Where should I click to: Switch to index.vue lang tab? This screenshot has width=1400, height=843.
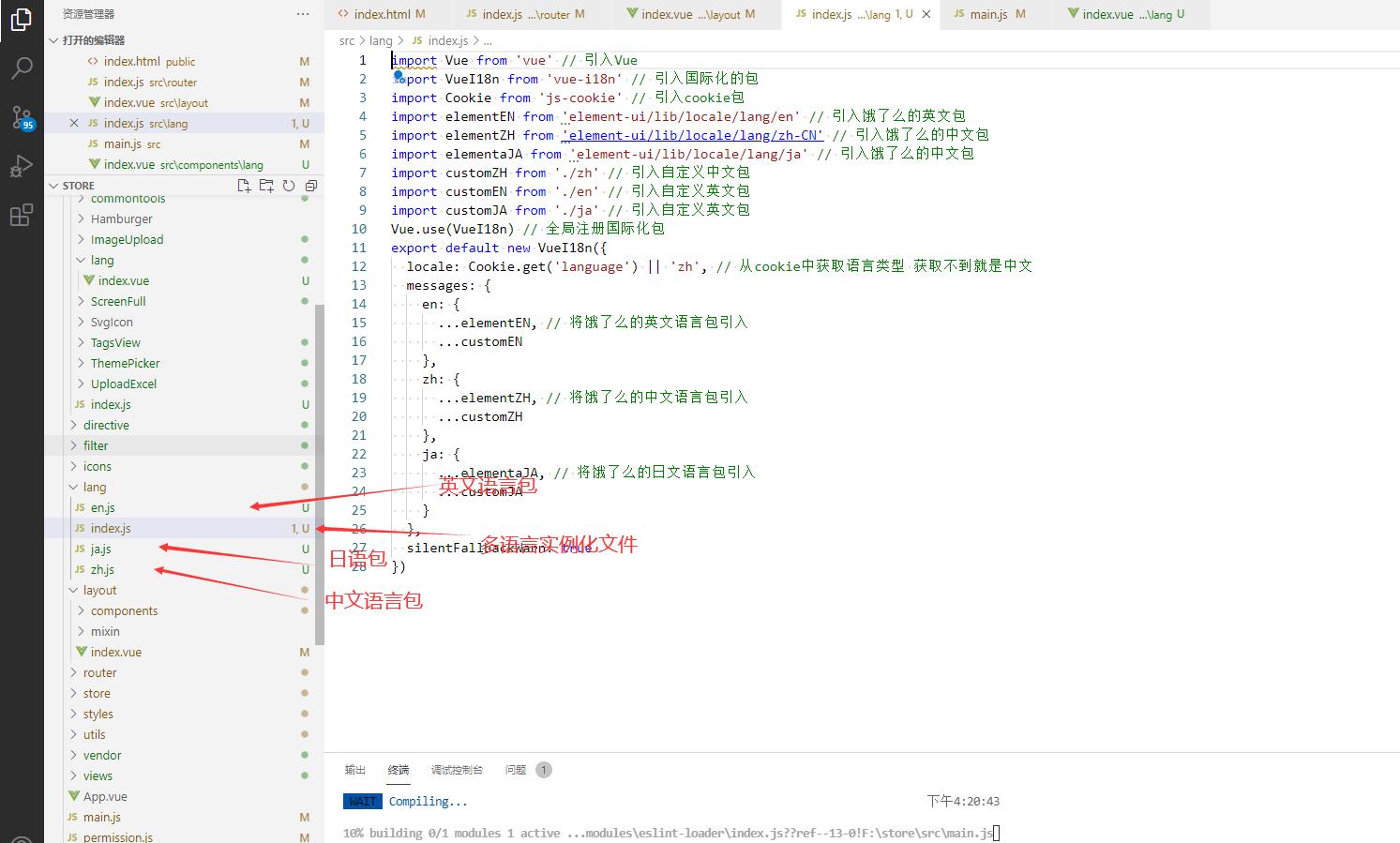coord(1133,14)
